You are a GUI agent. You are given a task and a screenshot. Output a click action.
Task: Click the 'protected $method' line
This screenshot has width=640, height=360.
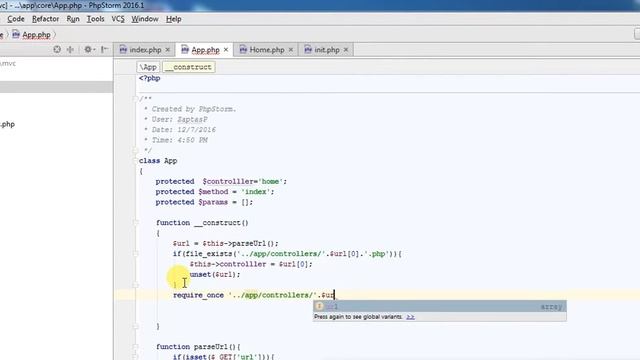coord(215,192)
